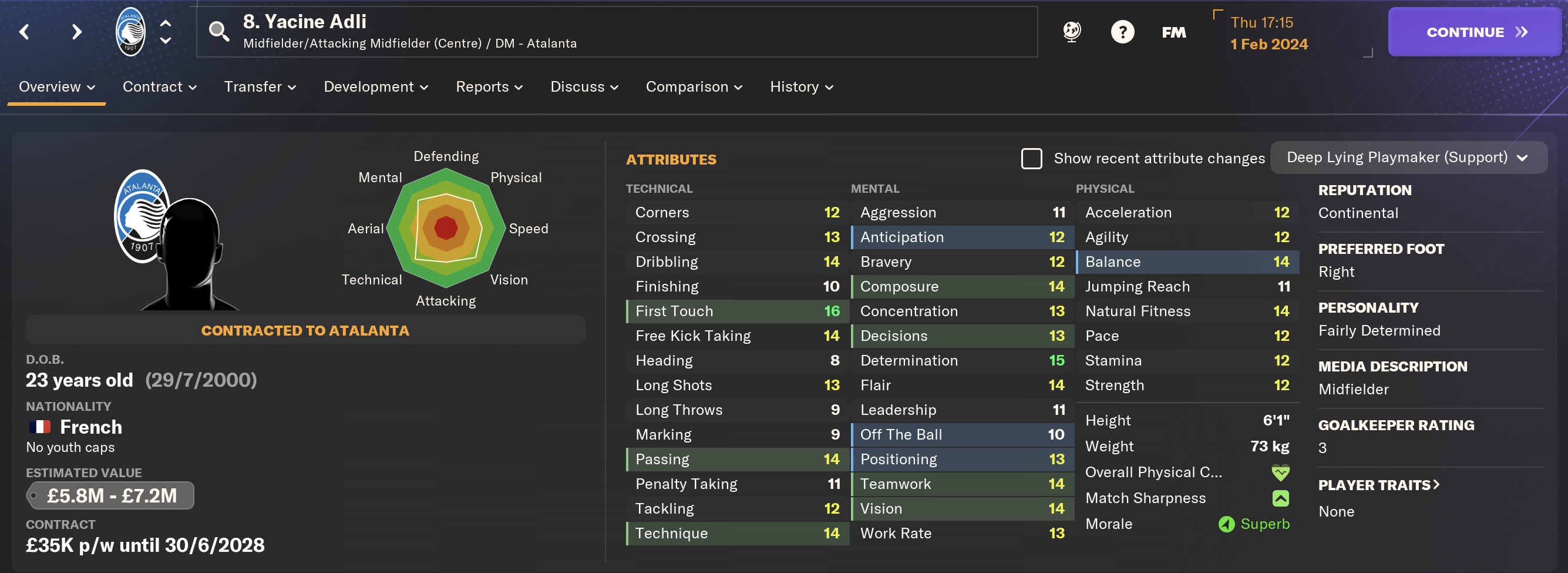
Task: Open the History tab
Action: coord(801,87)
